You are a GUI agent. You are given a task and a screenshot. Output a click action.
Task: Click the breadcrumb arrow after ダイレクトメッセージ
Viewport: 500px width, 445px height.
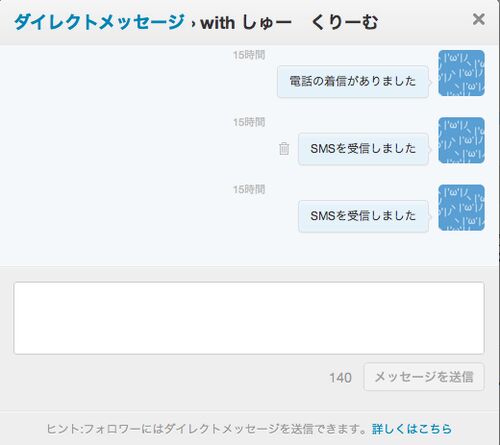click(x=193, y=24)
